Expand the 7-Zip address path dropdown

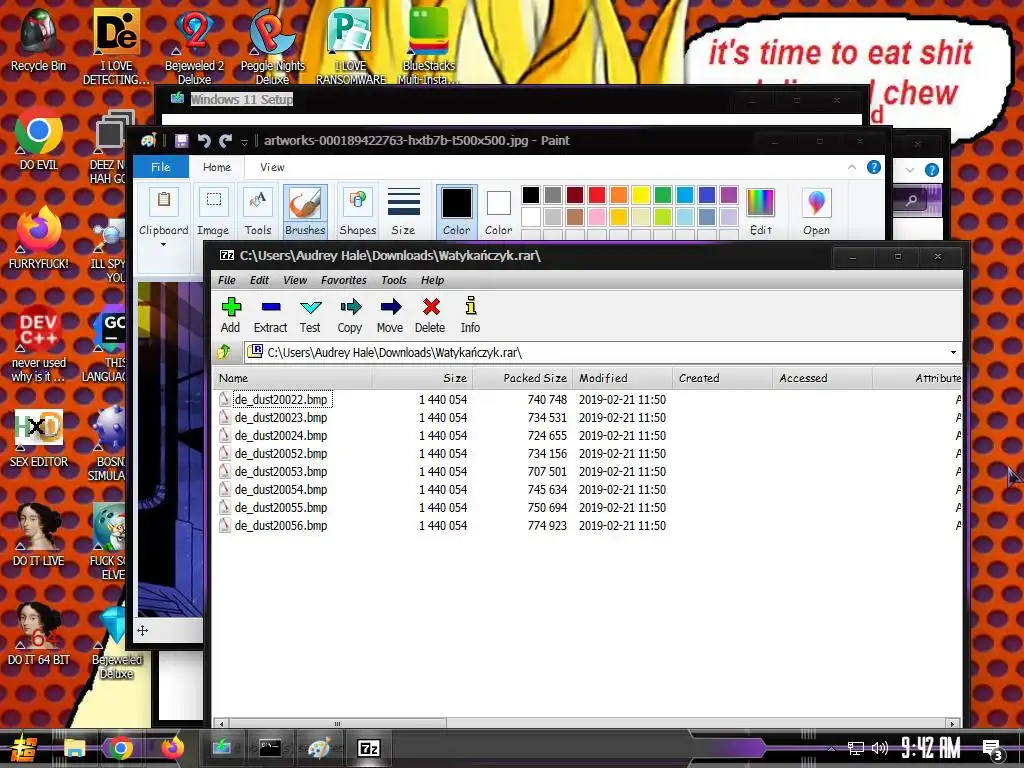pos(953,353)
